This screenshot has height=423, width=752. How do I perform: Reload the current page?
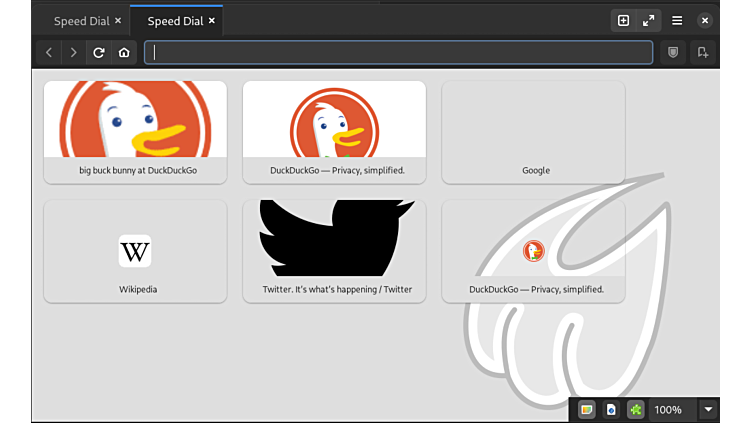[99, 52]
